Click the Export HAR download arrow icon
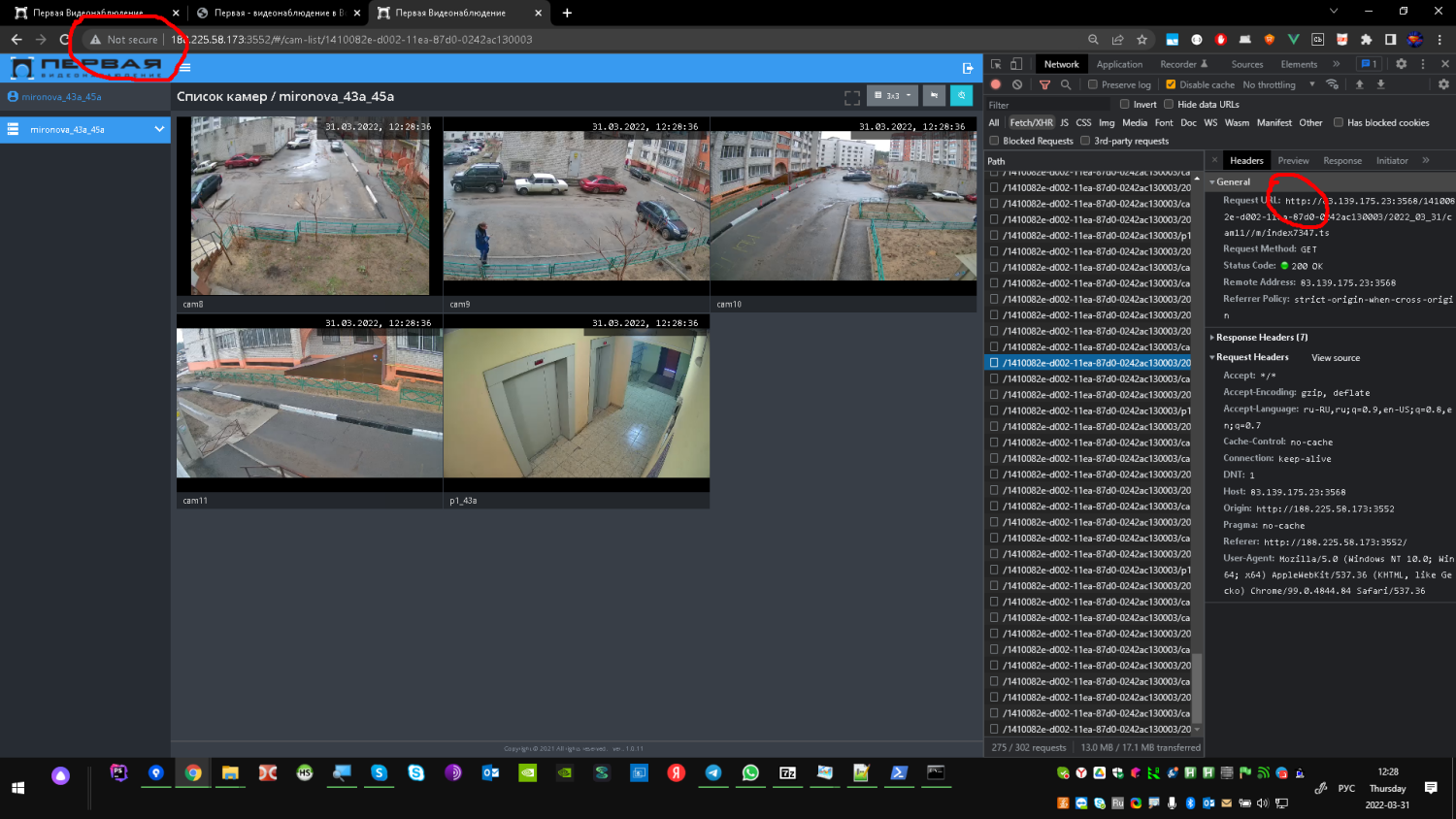1456x819 pixels. point(1380,84)
